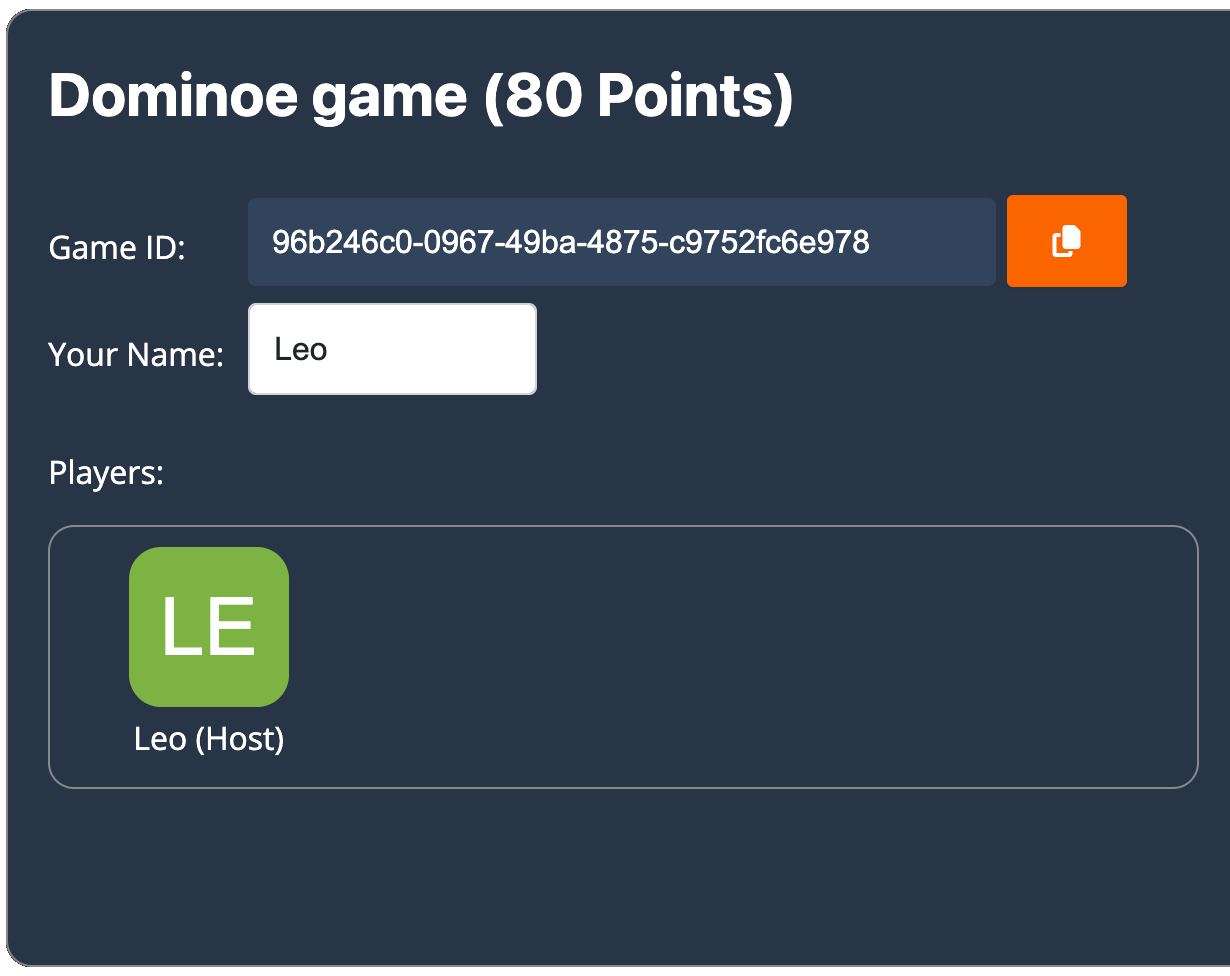Image resolution: width=1230 pixels, height=976 pixels.
Task: Click the Dominoe game (80 Points) title
Action: (420, 95)
